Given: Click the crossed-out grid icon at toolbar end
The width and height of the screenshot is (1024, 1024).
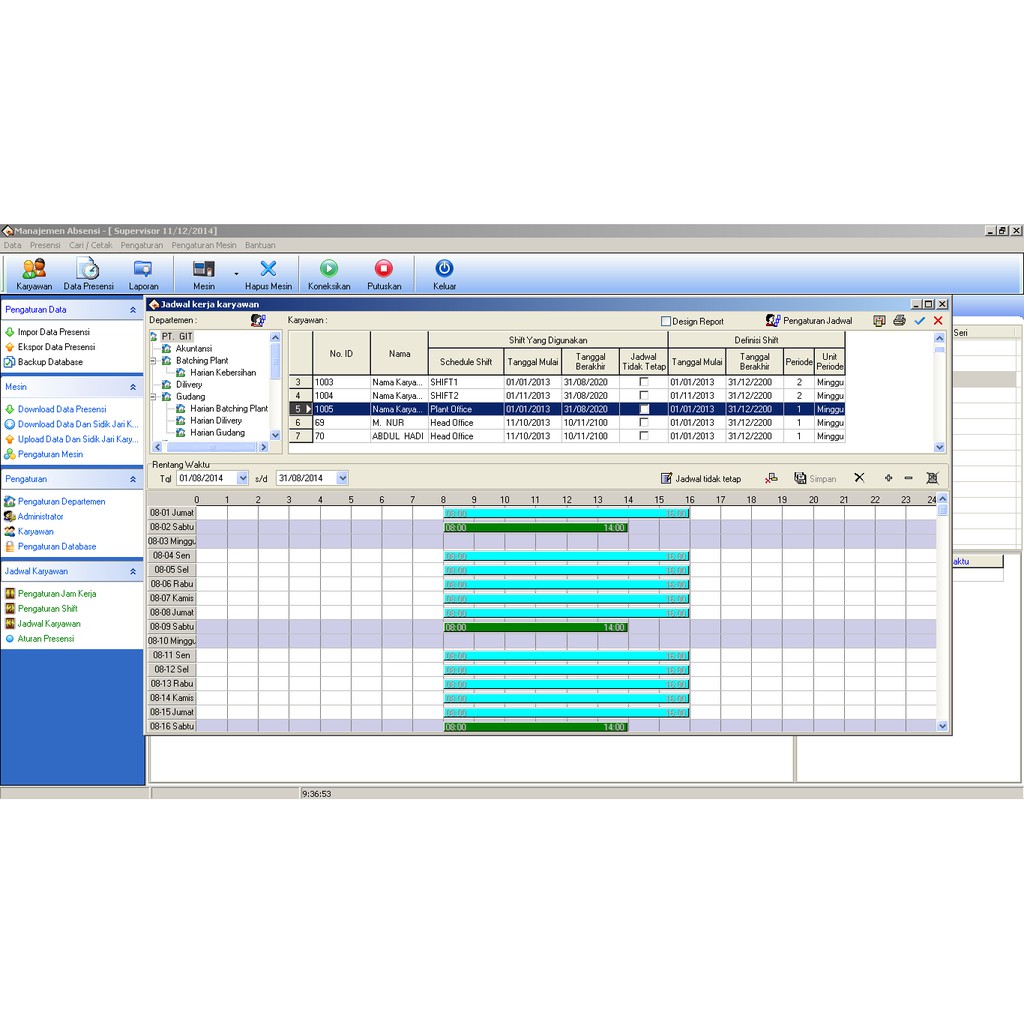Looking at the screenshot, I should pyautogui.click(x=933, y=478).
